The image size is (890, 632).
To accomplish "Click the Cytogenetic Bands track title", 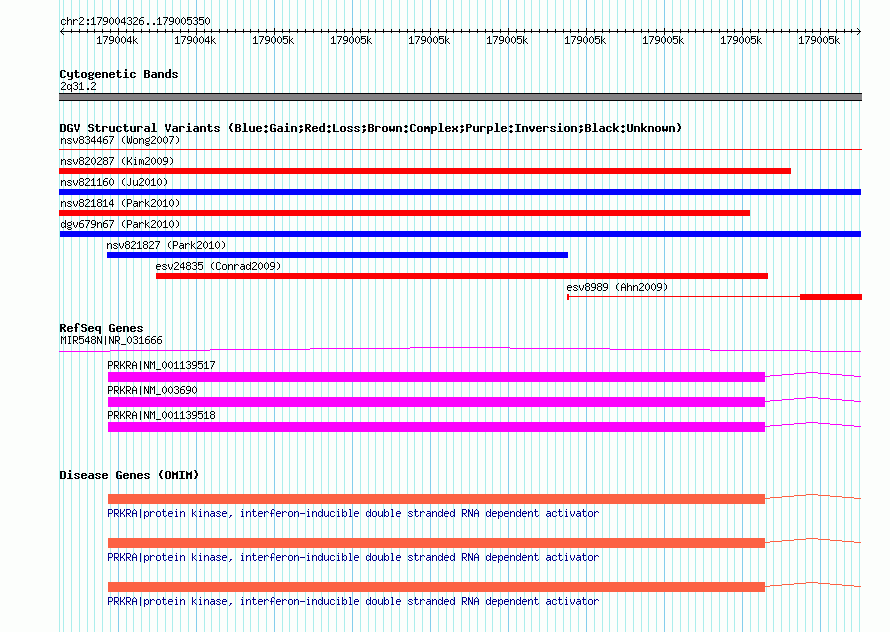I will [119, 74].
